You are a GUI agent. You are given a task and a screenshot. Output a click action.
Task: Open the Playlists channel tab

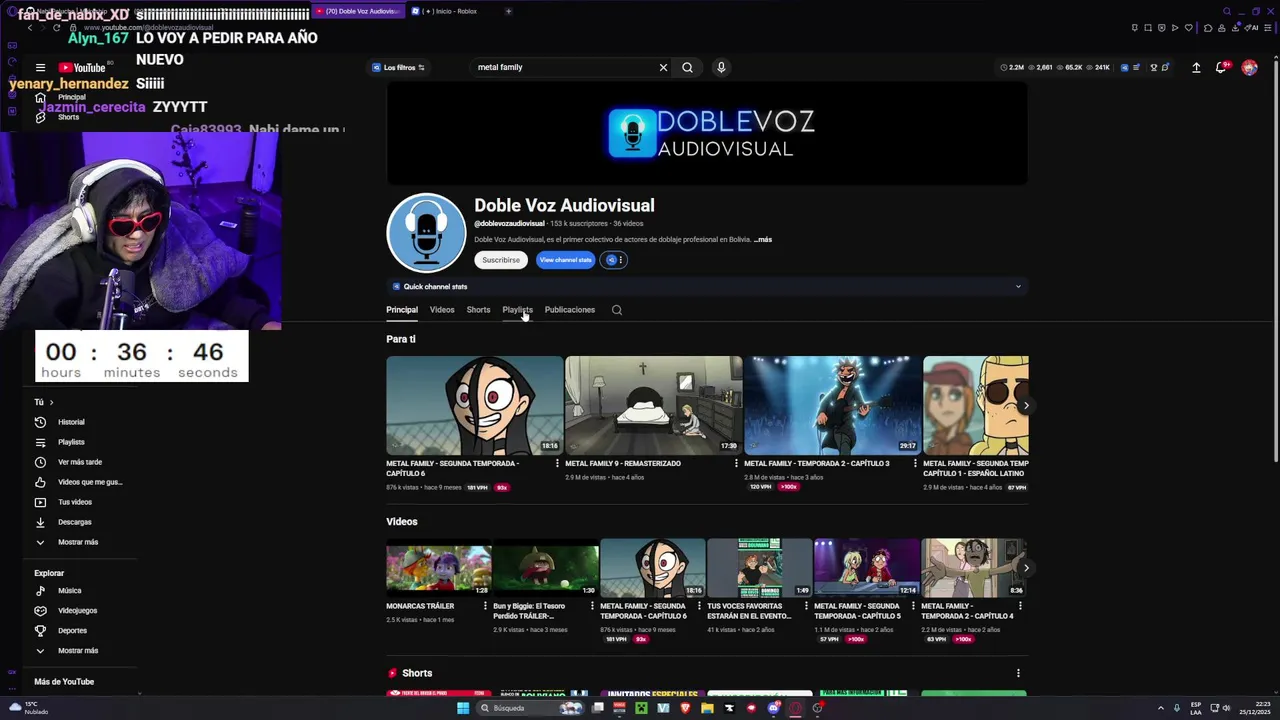pyautogui.click(x=517, y=310)
